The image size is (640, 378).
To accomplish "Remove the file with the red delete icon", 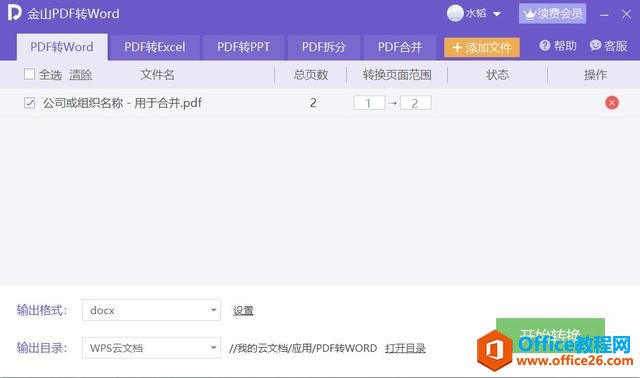I will coord(612,102).
